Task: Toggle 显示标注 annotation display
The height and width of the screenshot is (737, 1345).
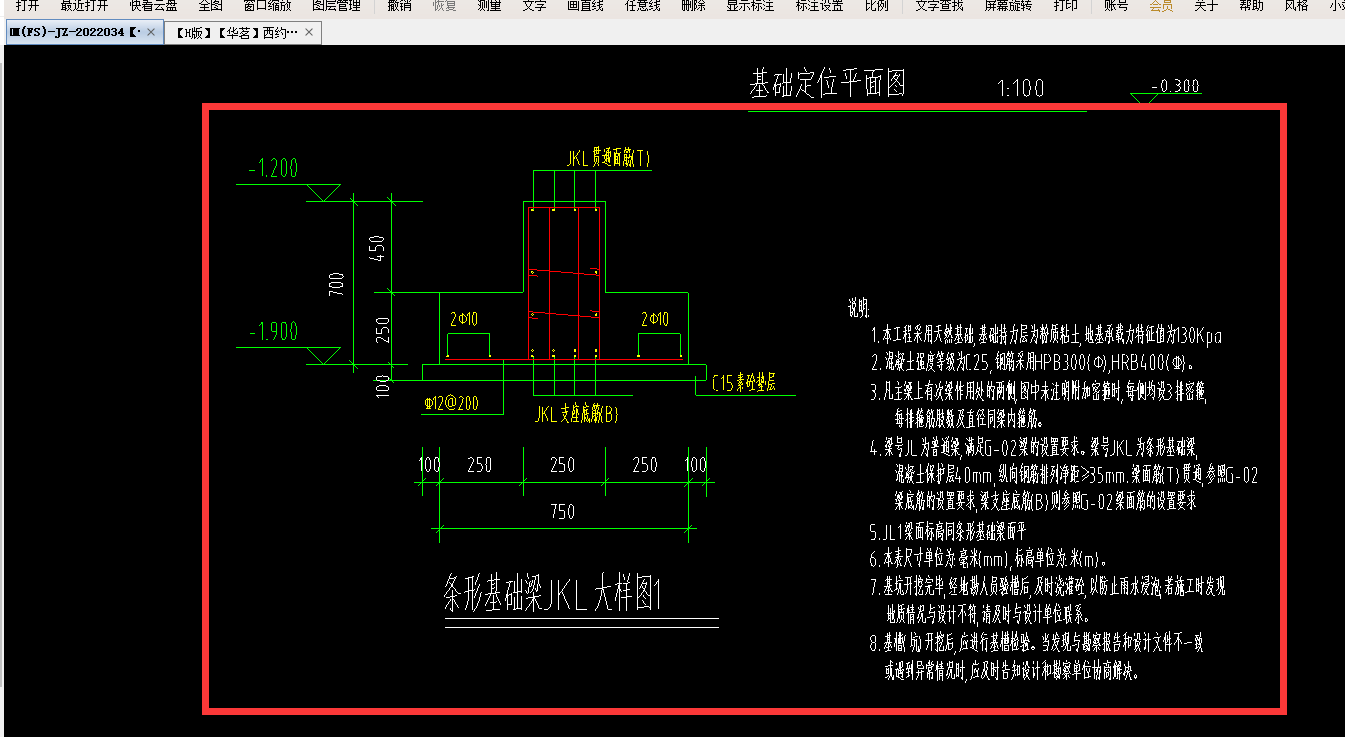Action: pyautogui.click(x=750, y=6)
